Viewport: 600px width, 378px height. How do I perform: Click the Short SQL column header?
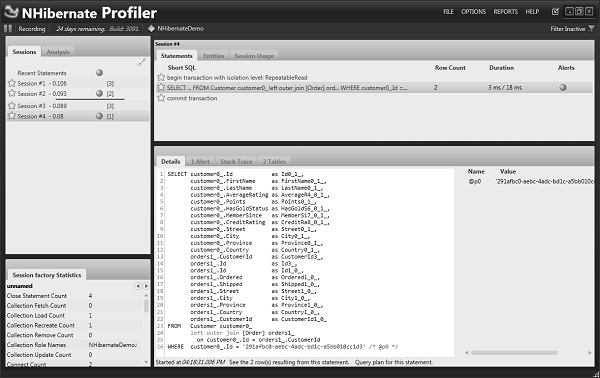(181, 67)
